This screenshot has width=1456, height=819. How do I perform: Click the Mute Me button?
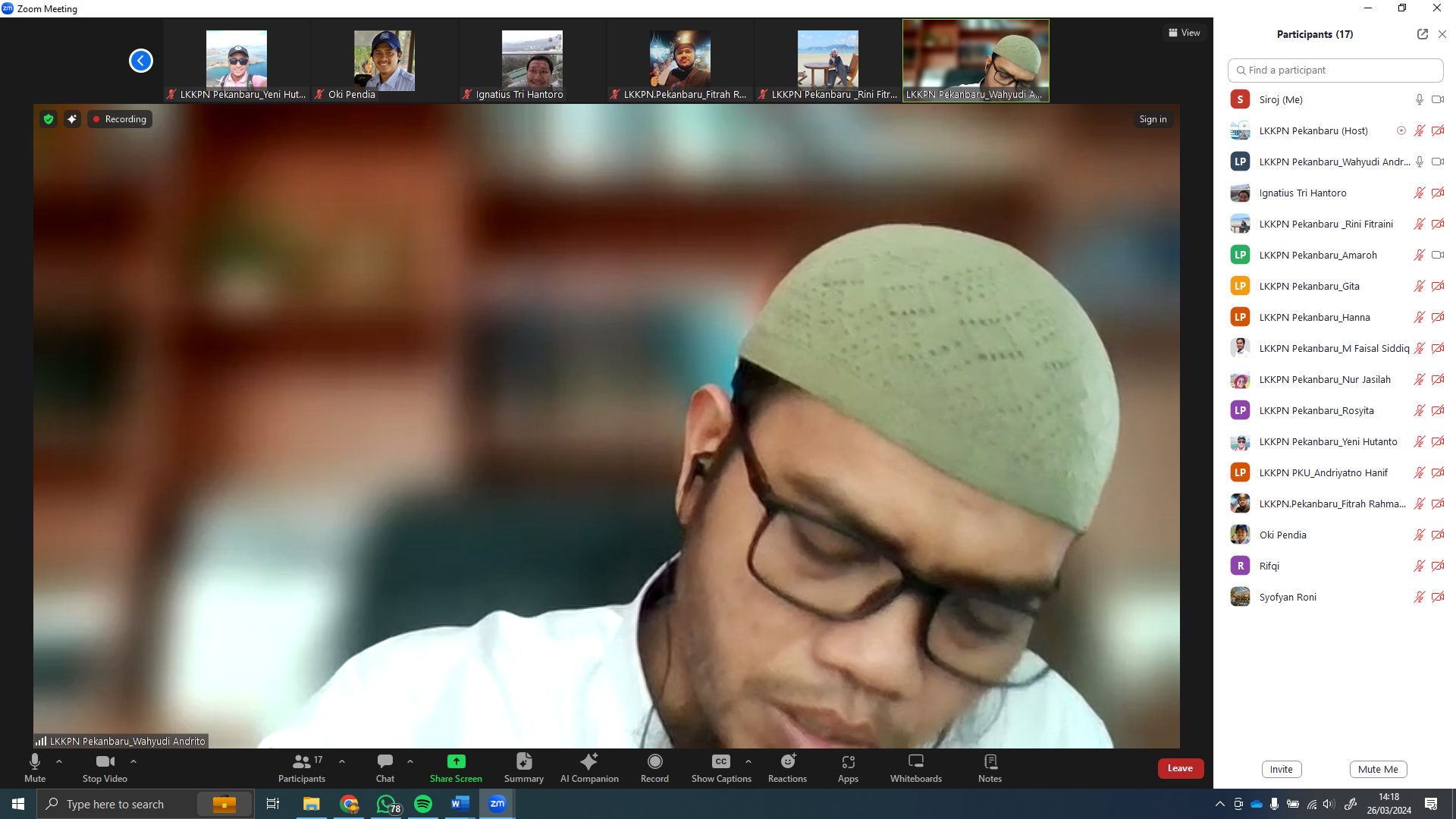[1378, 769]
